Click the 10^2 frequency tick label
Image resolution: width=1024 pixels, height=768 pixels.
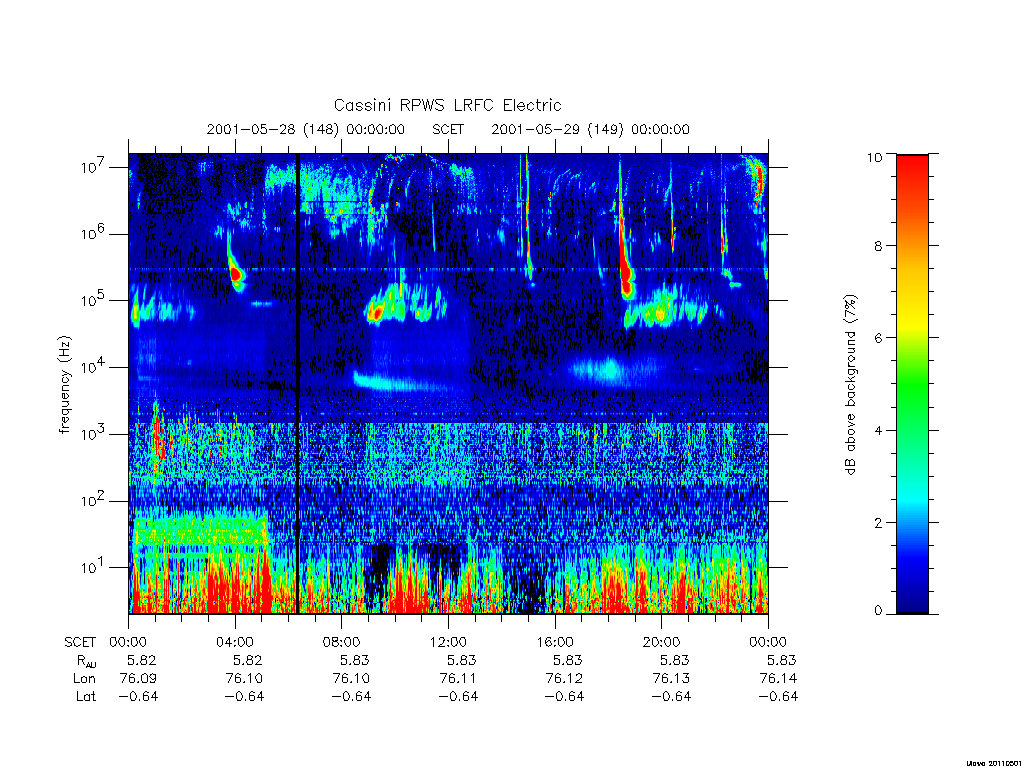click(94, 500)
